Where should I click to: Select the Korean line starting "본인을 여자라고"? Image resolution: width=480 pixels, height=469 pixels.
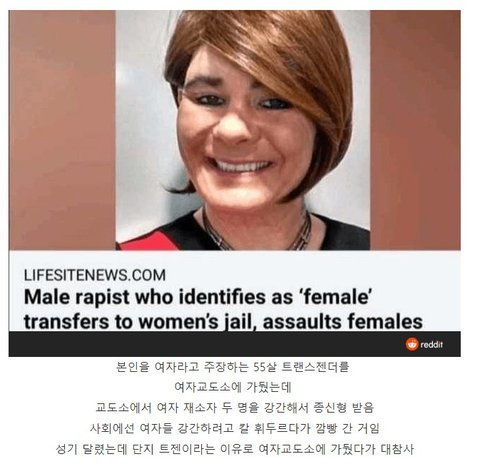tap(232, 367)
